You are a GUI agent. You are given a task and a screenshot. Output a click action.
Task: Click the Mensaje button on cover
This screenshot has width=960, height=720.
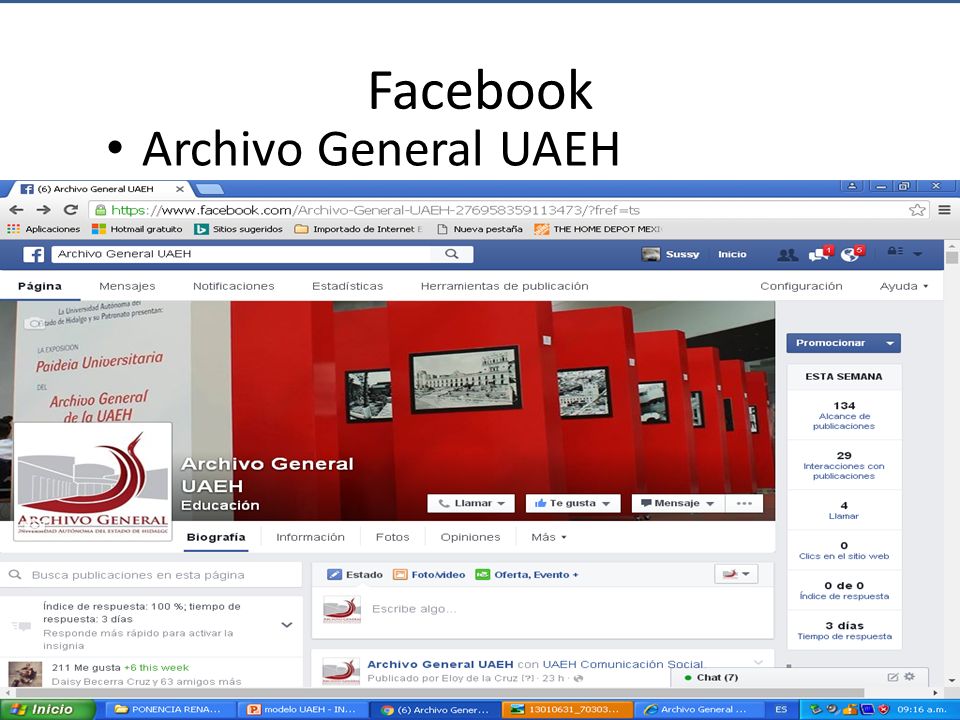click(678, 503)
